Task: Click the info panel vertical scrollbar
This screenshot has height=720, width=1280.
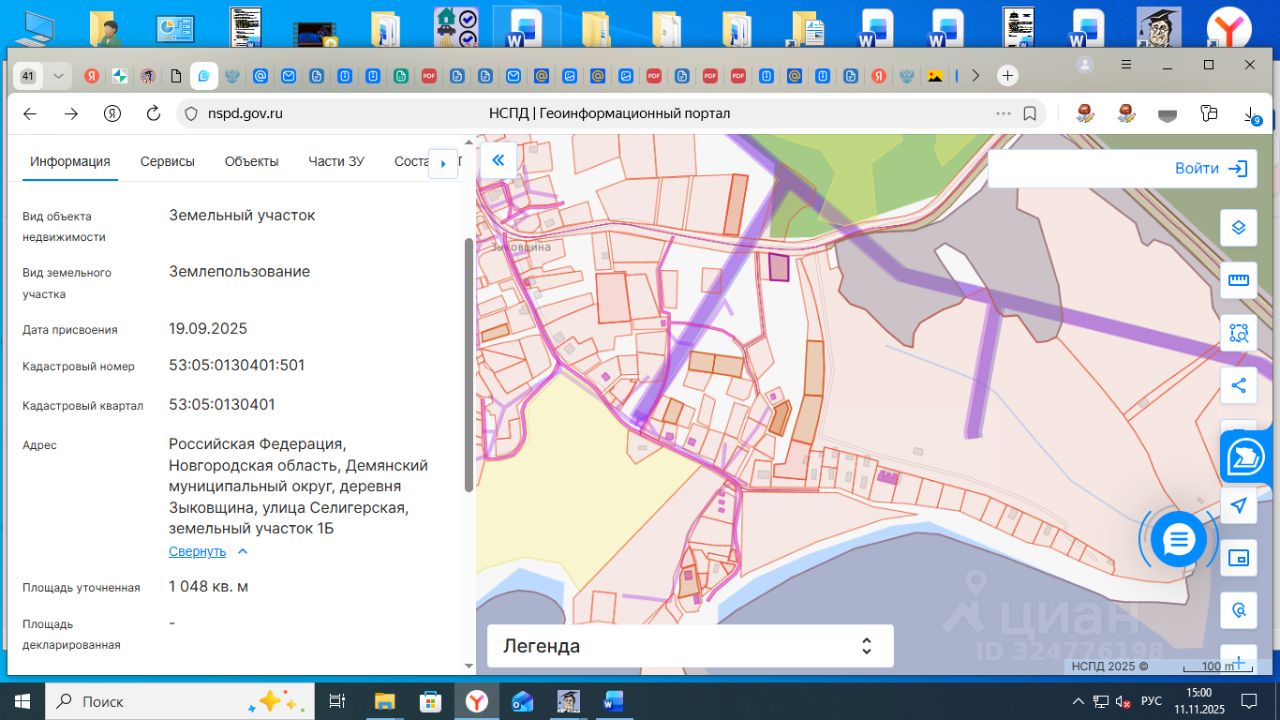Action: pyautogui.click(x=469, y=365)
